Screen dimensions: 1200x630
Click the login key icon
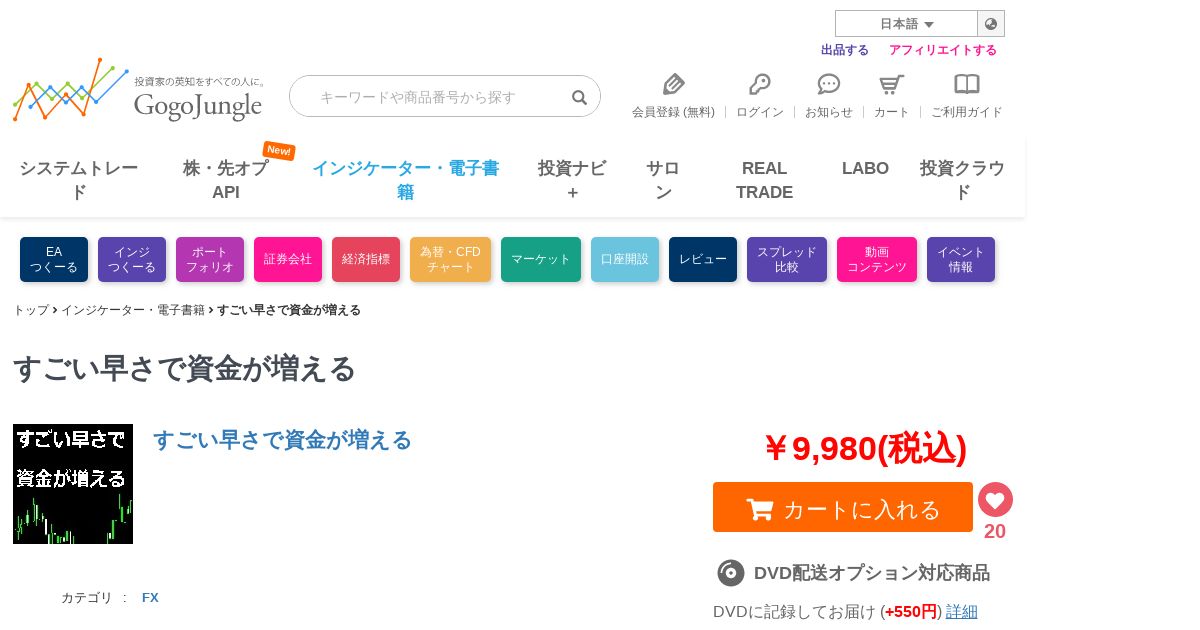click(x=760, y=84)
